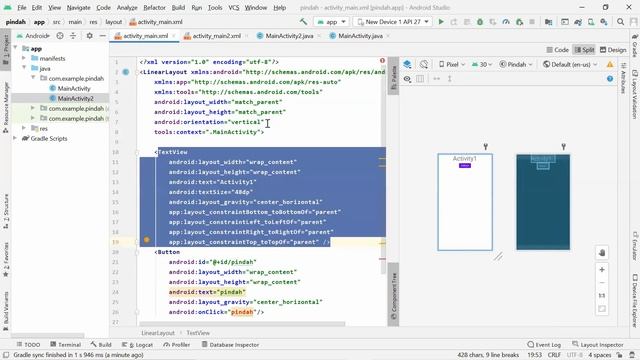Switch to MainActivity2.java tab
Screen dimensions: 640x360
pos(289,36)
